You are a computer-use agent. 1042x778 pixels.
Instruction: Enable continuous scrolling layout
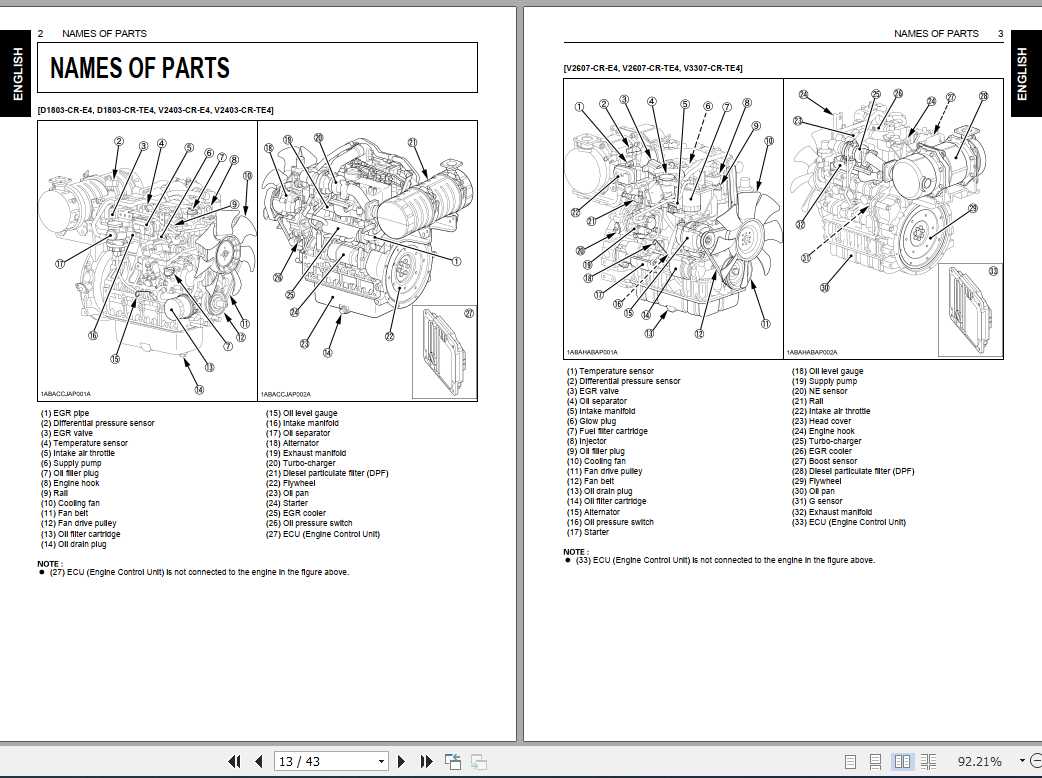876,761
